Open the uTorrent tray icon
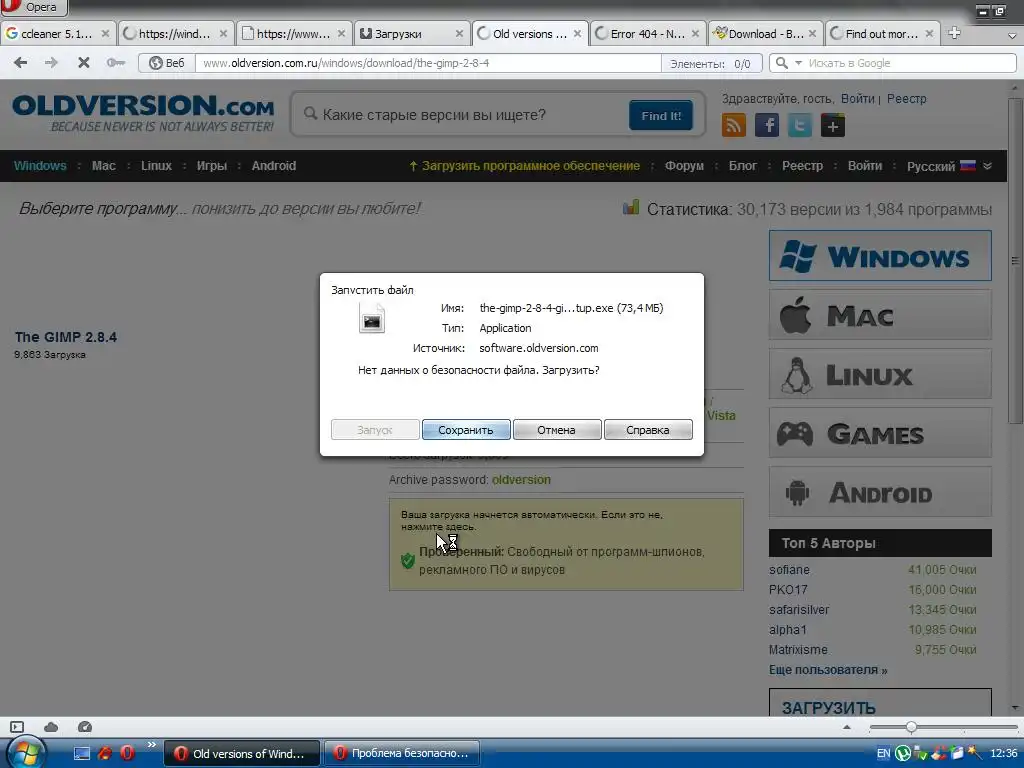This screenshot has height=768, width=1024. (x=903, y=753)
